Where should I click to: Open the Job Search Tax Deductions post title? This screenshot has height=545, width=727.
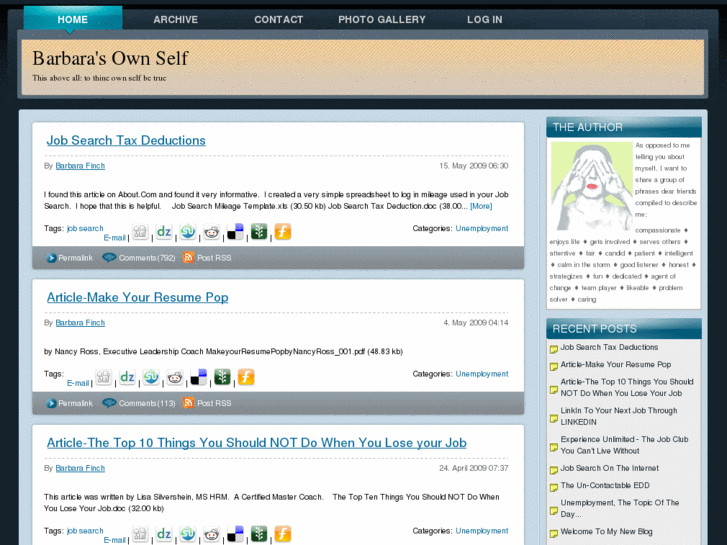pos(126,141)
